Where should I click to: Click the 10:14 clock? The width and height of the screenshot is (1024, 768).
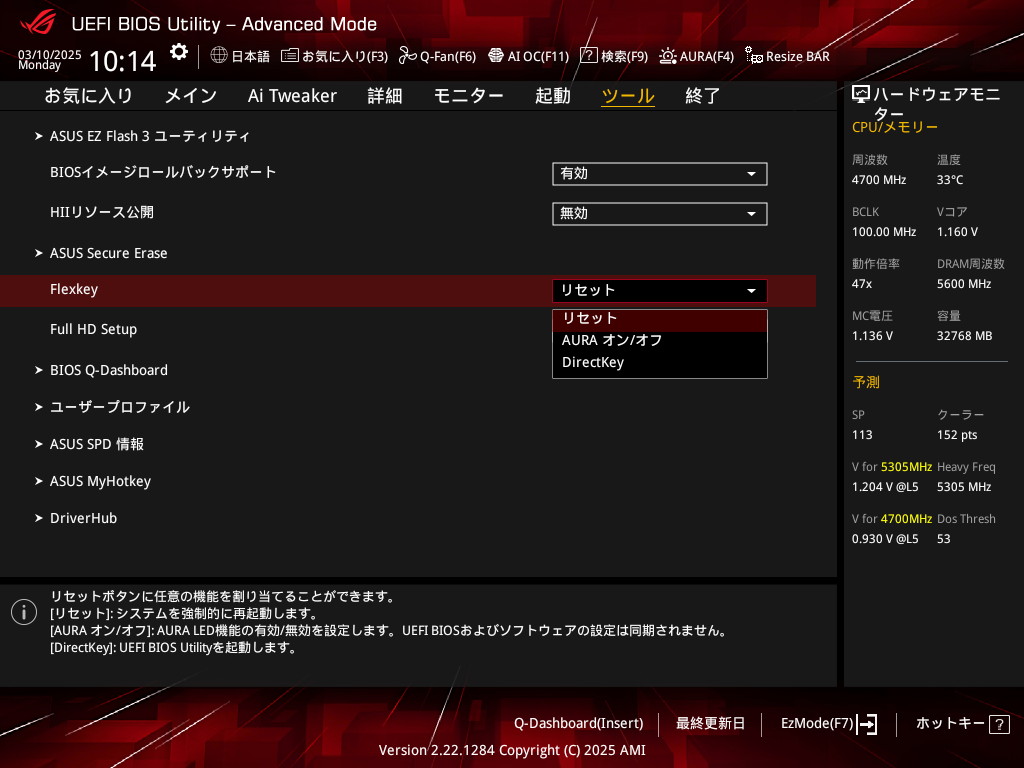coord(123,61)
